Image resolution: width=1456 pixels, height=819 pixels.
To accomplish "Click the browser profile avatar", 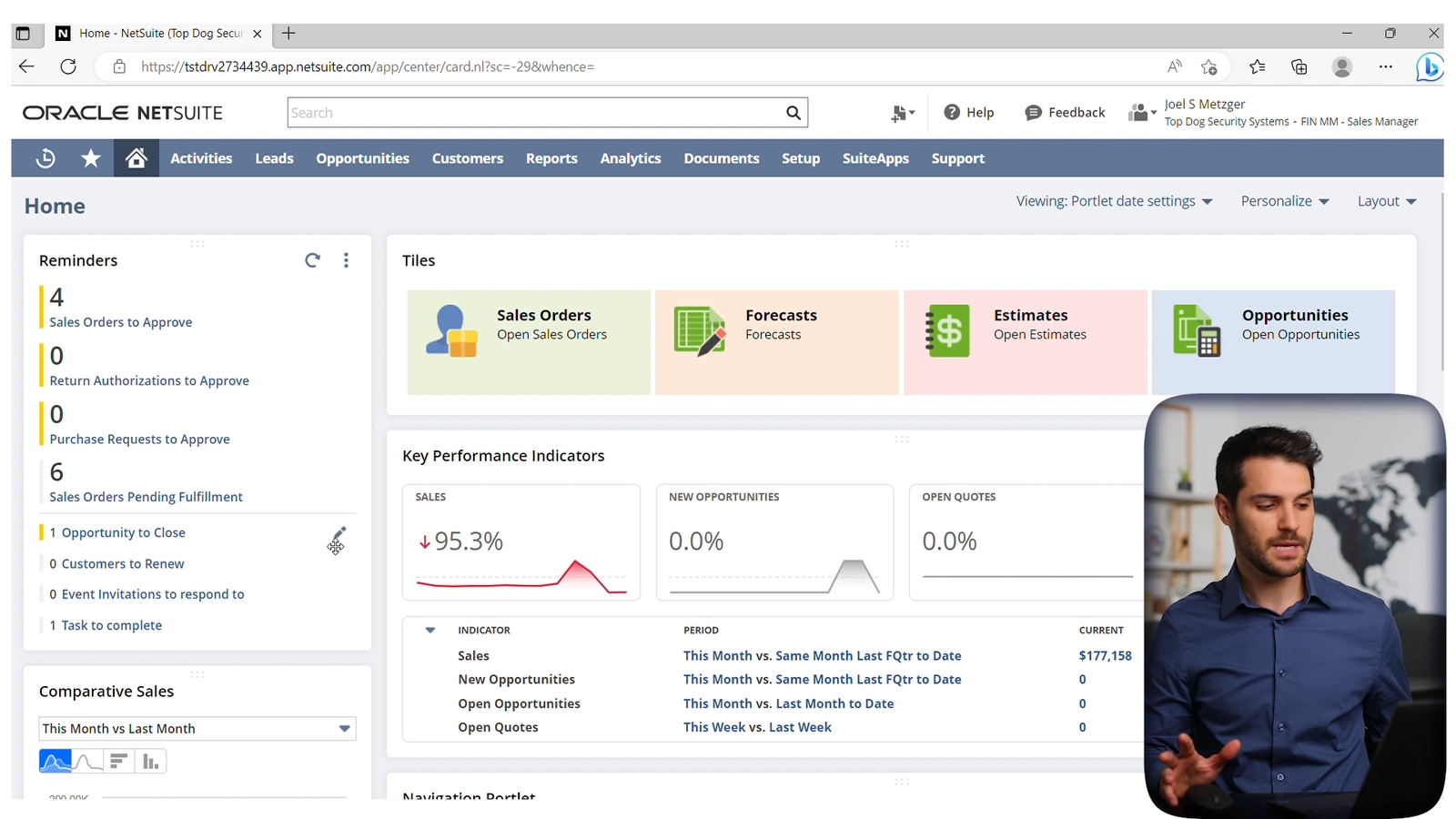I will tap(1342, 66).
